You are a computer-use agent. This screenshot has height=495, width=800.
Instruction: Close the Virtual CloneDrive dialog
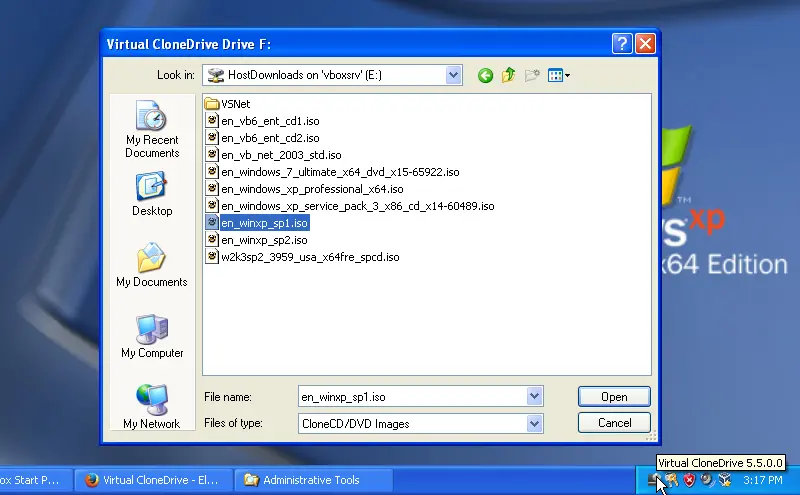click(x=645, y=44)
